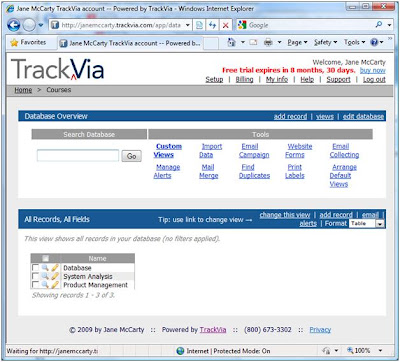Click the printer icon in command bar
400x362 pixels.
point(268,42)
